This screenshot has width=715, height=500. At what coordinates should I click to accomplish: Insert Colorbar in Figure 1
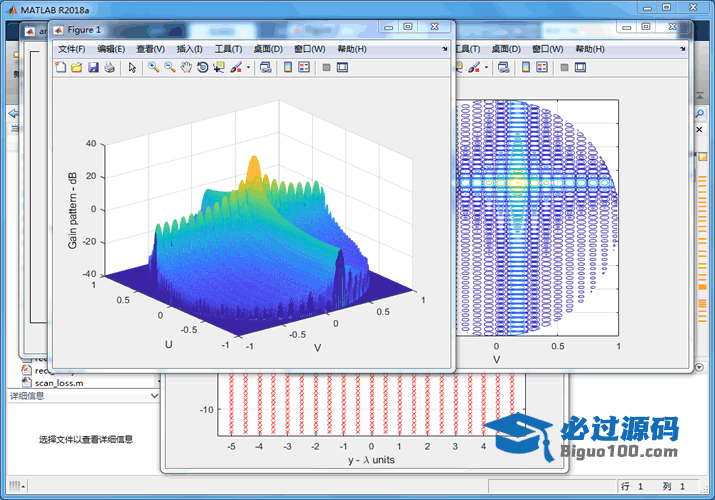coord(288,67)
